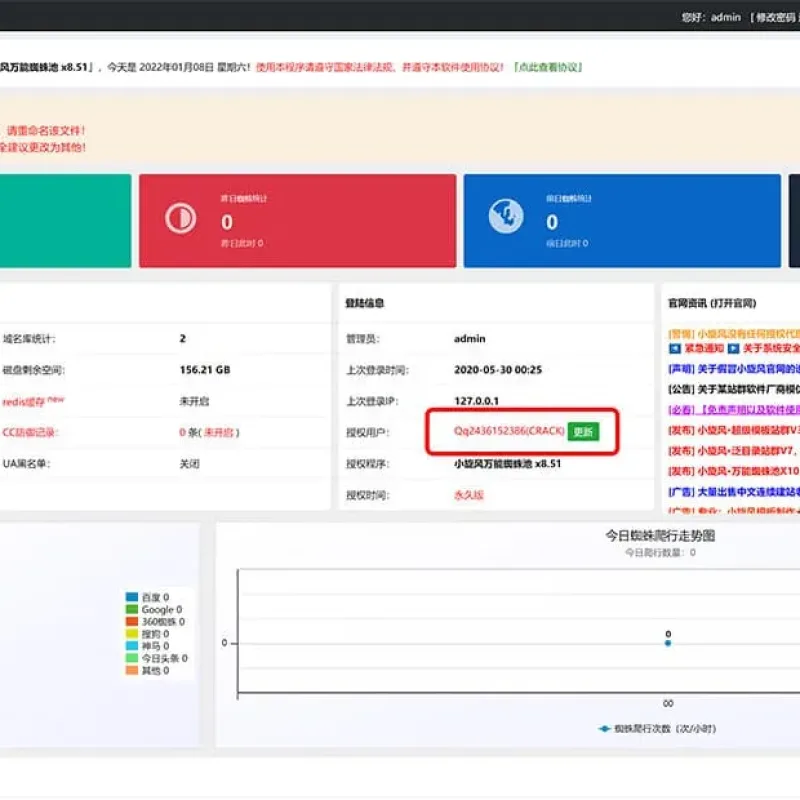Click the green 更新 button beside authorized user
This screenshot has width=800, height=800.
583,432
